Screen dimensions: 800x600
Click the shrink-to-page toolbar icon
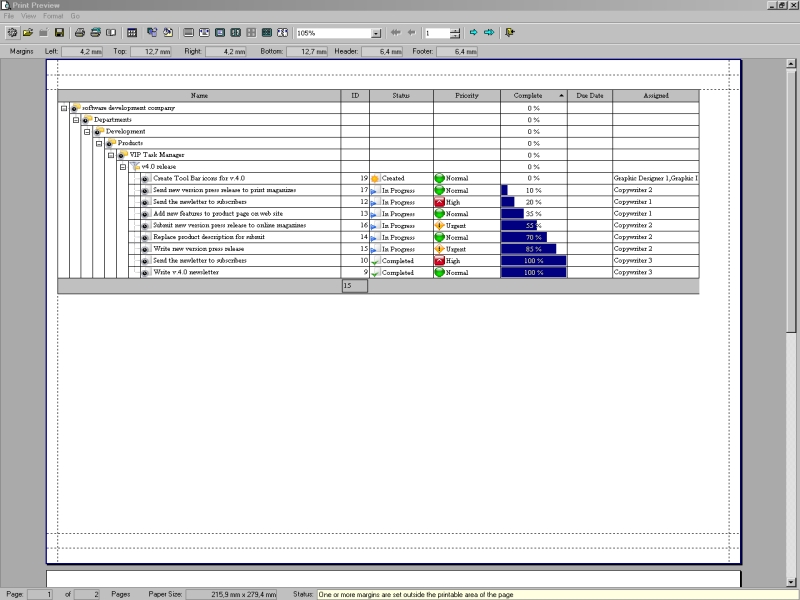pos(168,33)
